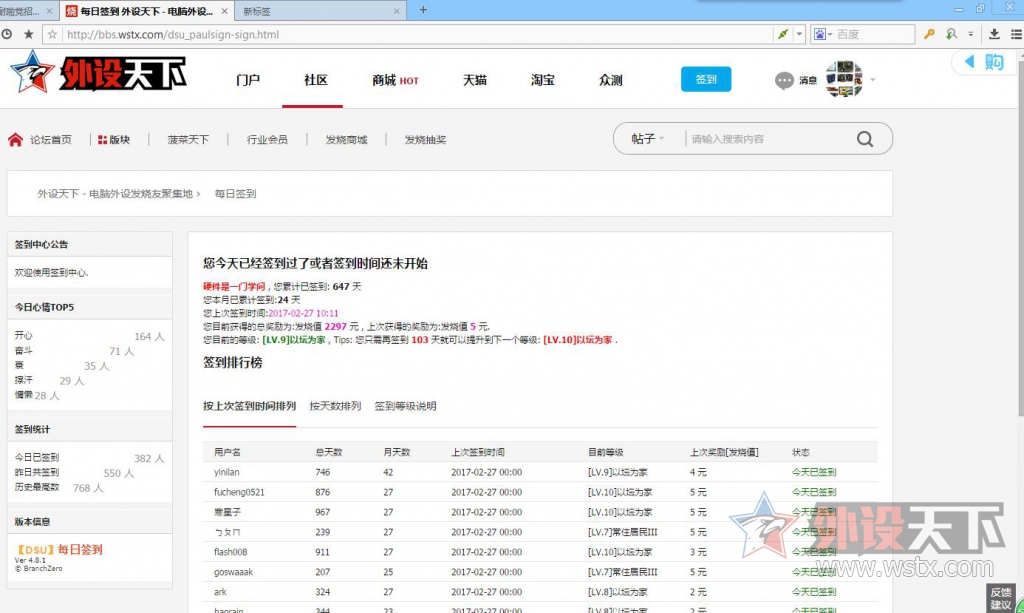This screenshot has width=1024, height=613.
Task: Click the user avatar thumbnail
Action: click(x=844, y=79)
